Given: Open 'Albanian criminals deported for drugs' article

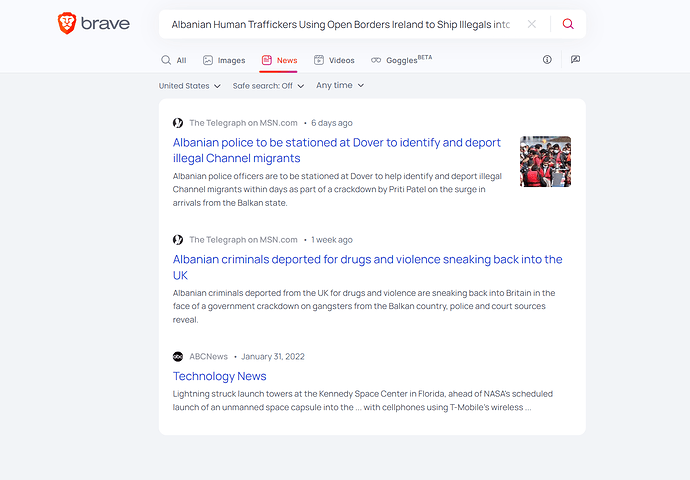Looking at the screenshot, I should click(x=367, y=267).
